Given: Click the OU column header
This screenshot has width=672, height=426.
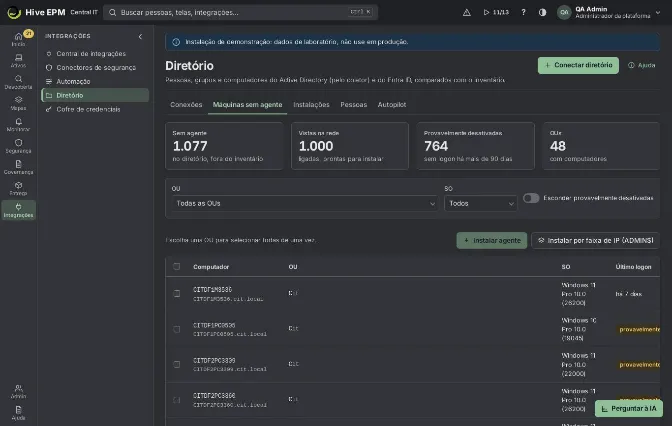Looking at the screenshot, I should point(293,267).
